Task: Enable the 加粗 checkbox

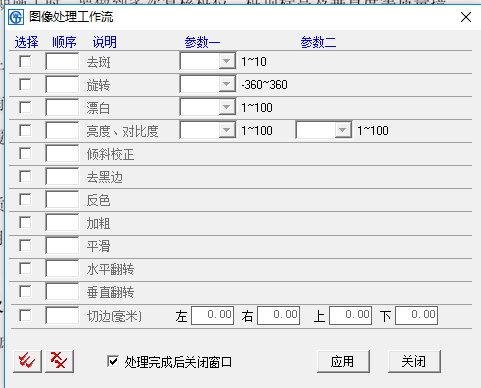Action: (x=25, y=223)
